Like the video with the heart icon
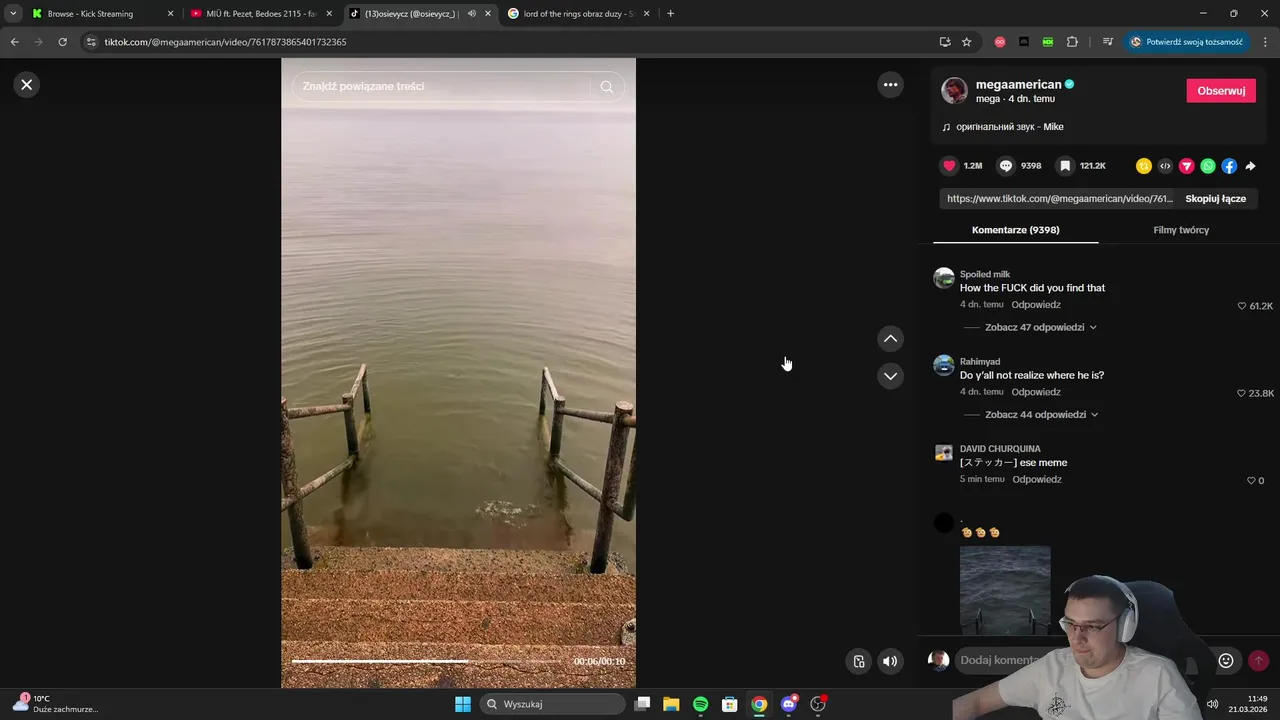This screenshot has height=720, width=1280. tap(949, 166)
